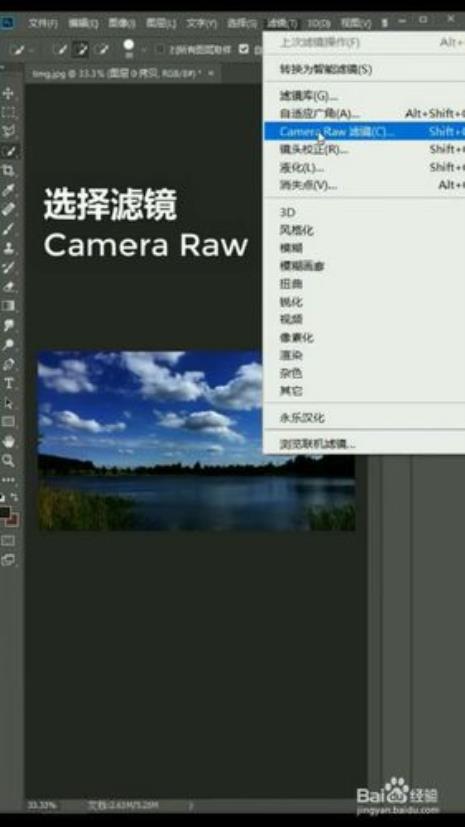Click the foreground color swatch
Image resolution: width=465 pixels, height=827 pixels.
(5, 512)
